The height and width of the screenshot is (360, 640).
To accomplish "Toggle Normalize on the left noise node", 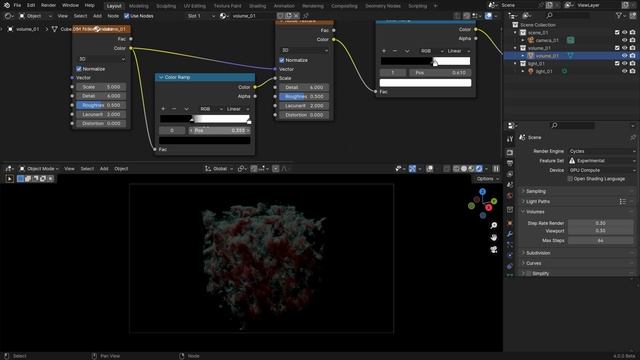I will [79, 69].
